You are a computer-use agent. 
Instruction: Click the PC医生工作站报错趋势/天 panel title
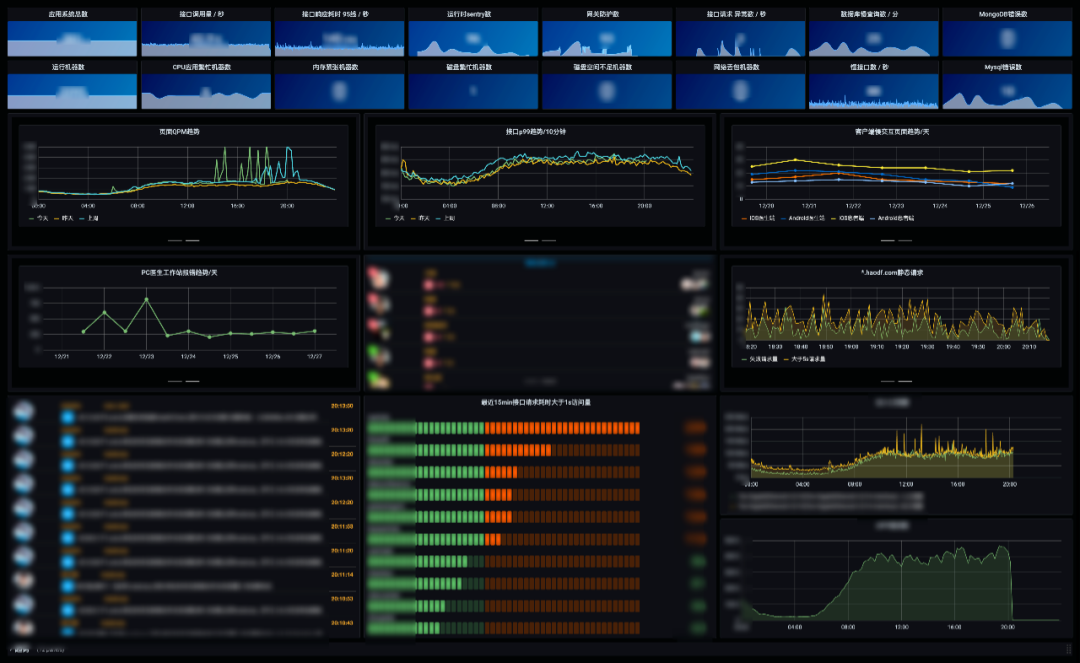pos(179,273)
